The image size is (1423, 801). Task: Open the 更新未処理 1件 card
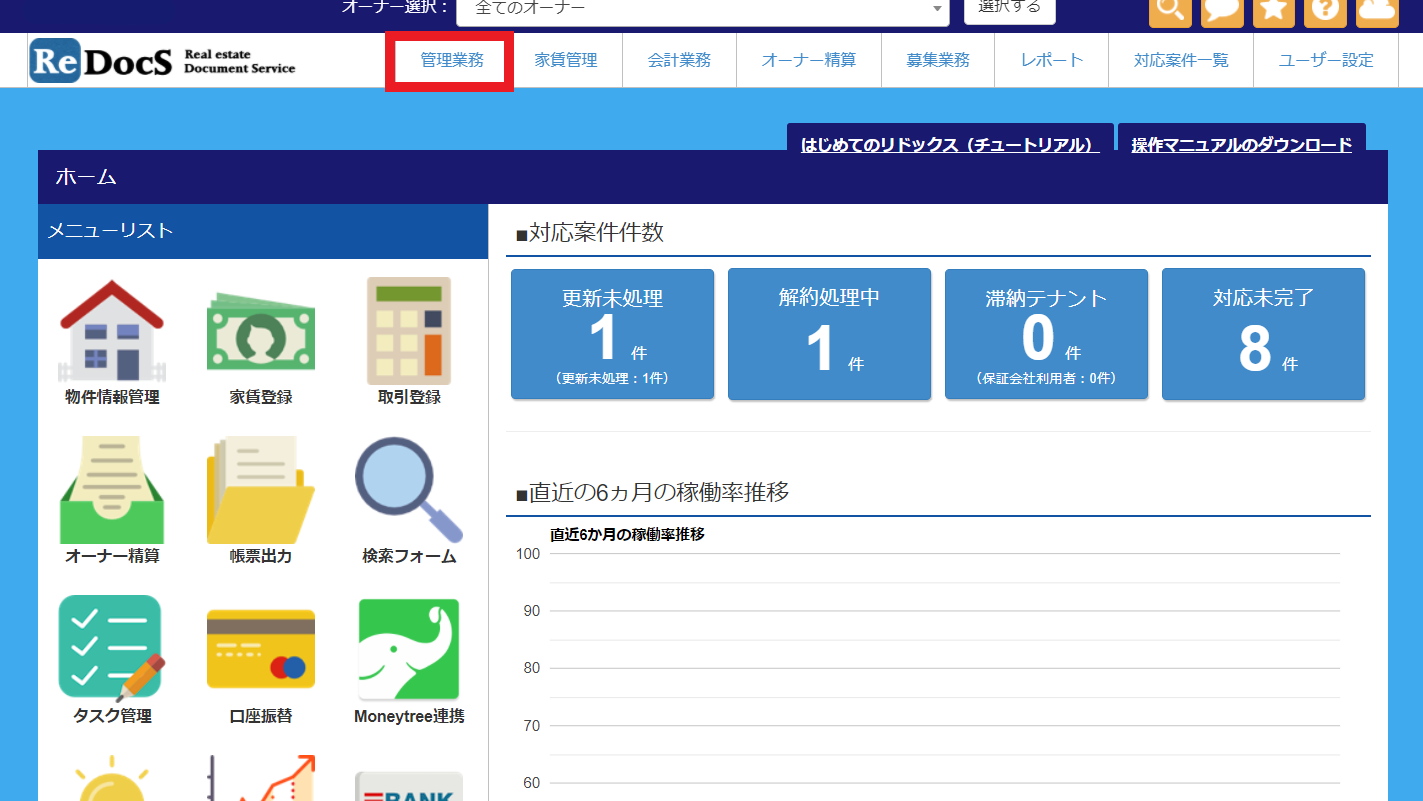point(613,334)
